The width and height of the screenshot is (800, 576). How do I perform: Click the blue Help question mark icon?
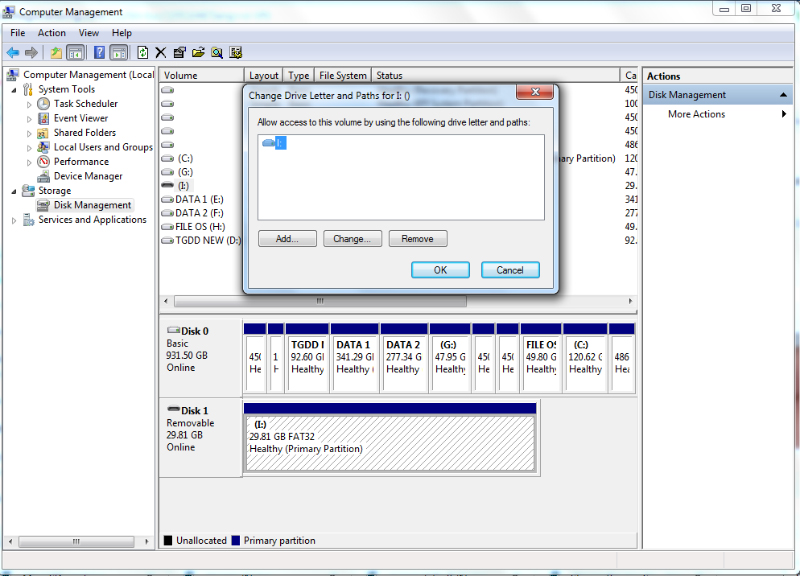(99, 52)
